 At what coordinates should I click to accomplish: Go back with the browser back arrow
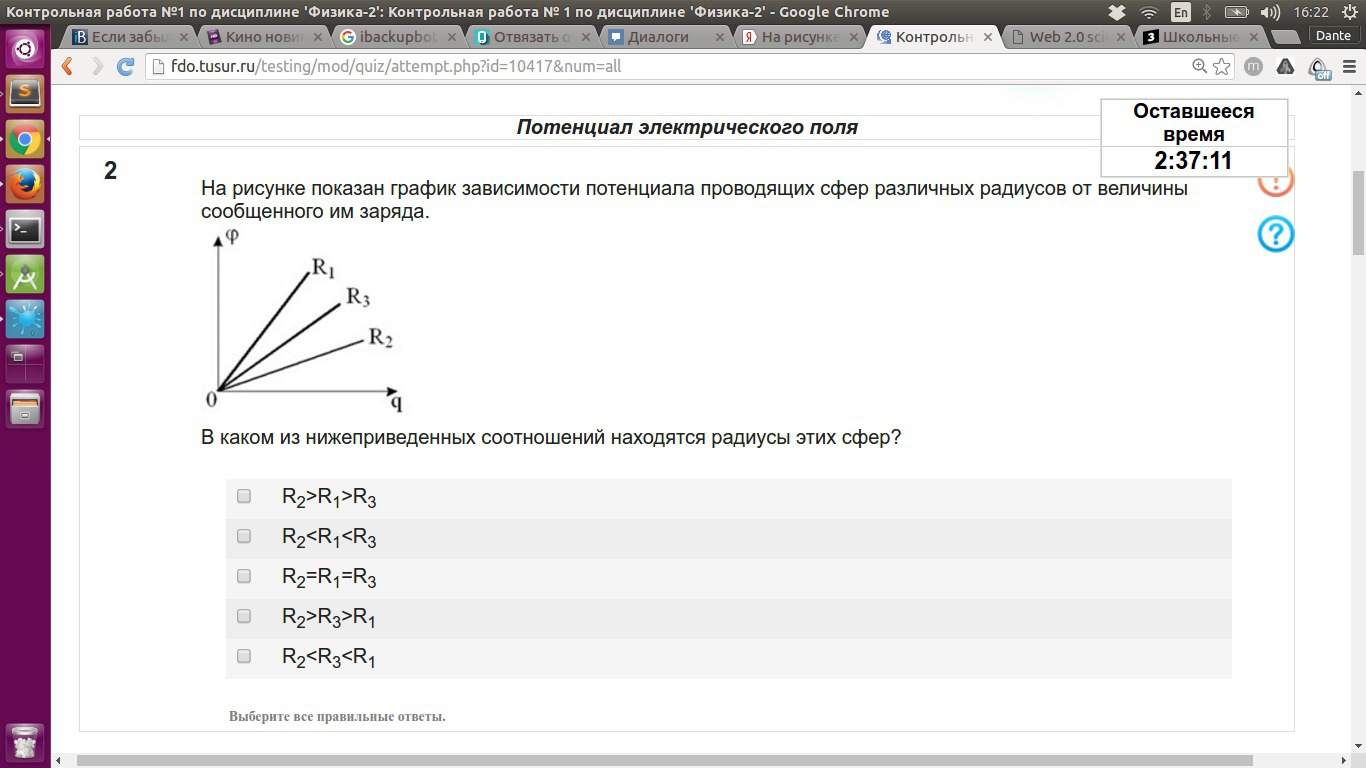(68, 66)
